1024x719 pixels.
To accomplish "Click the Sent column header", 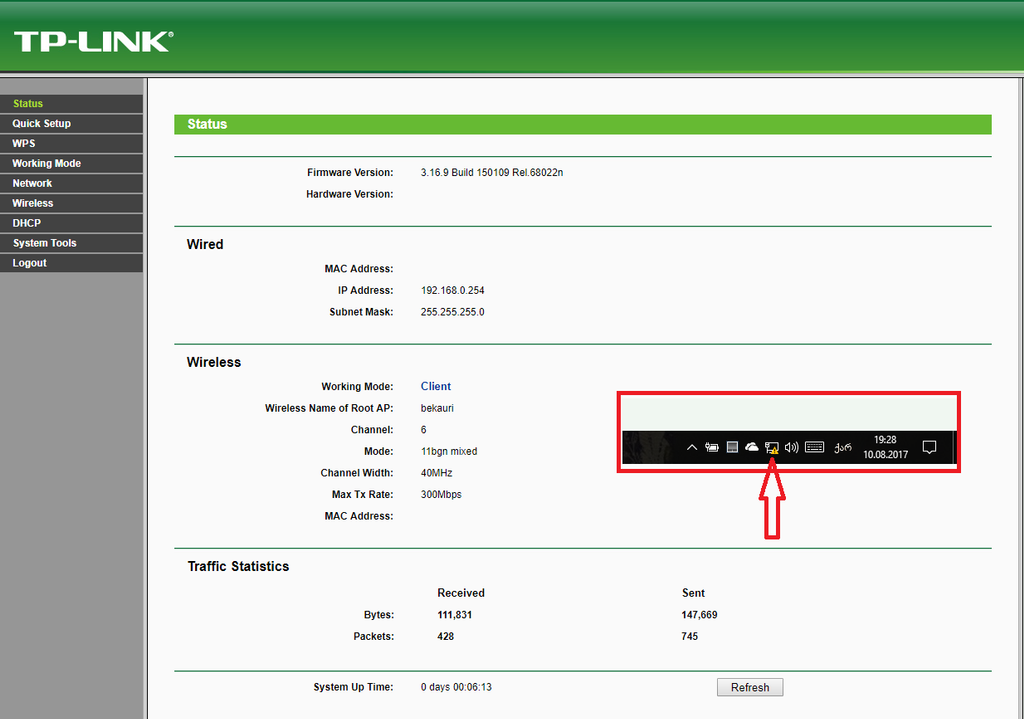I will (x=694, y=593).
